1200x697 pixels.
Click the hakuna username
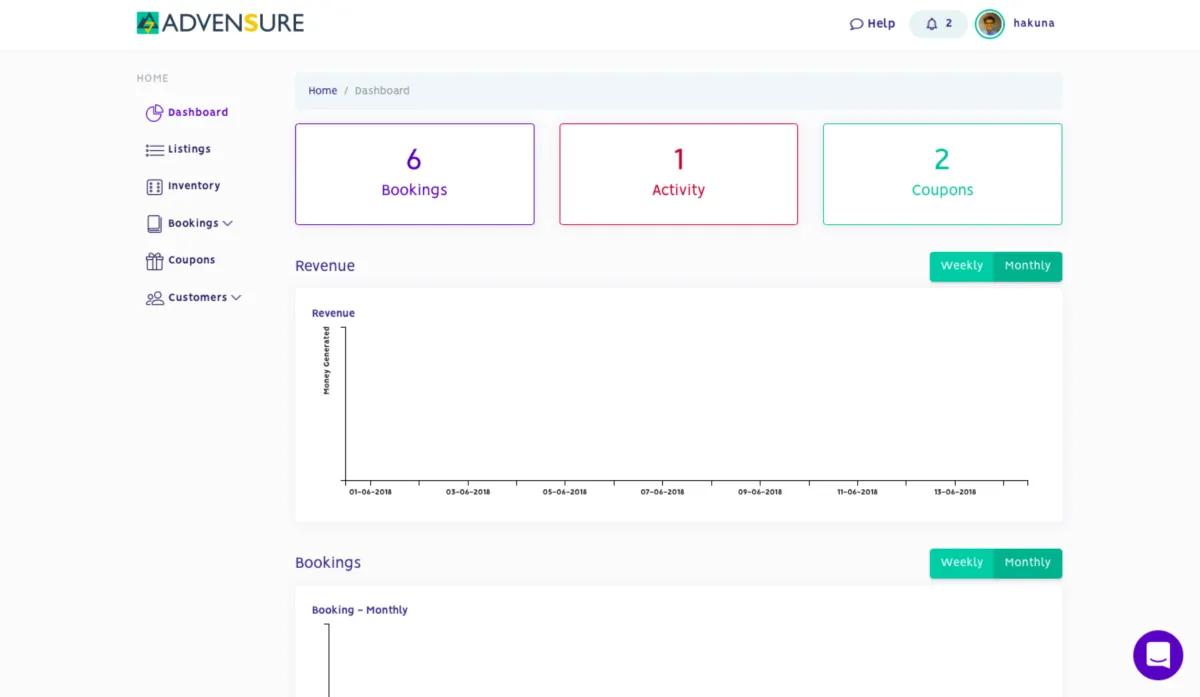point(1034,24)
